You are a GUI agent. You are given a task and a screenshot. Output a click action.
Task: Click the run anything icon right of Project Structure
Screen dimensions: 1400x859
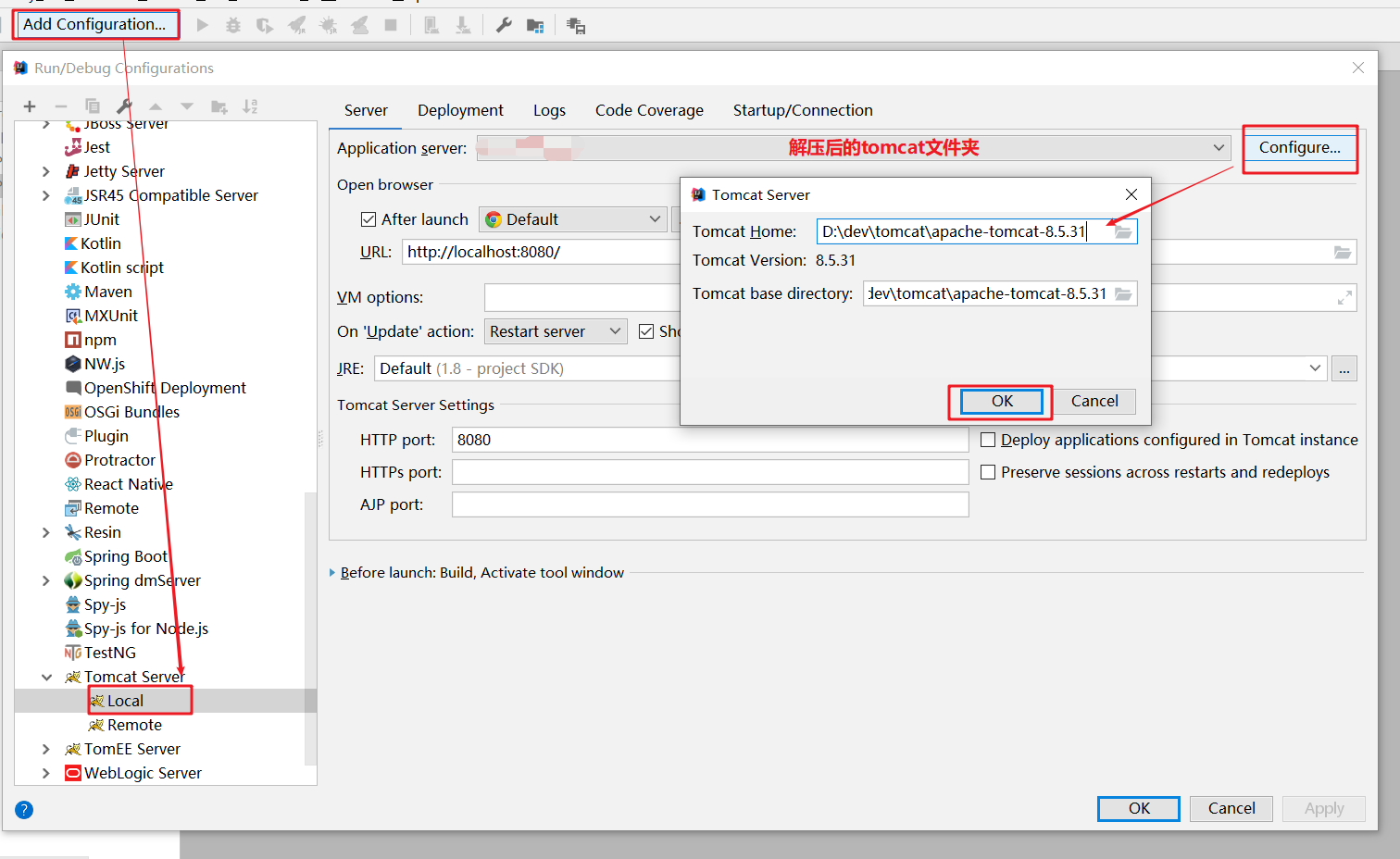point(576,26)
